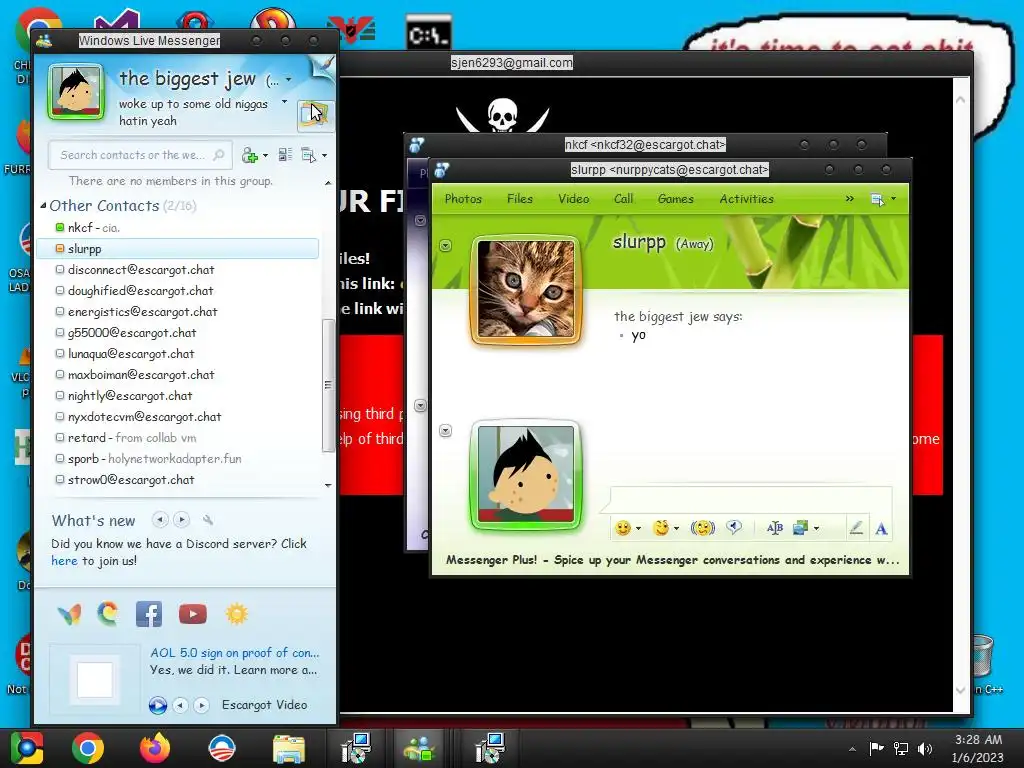Screen dimensions: 1024x768
Task: Select the slurpp contact
Action: (178, 249)
